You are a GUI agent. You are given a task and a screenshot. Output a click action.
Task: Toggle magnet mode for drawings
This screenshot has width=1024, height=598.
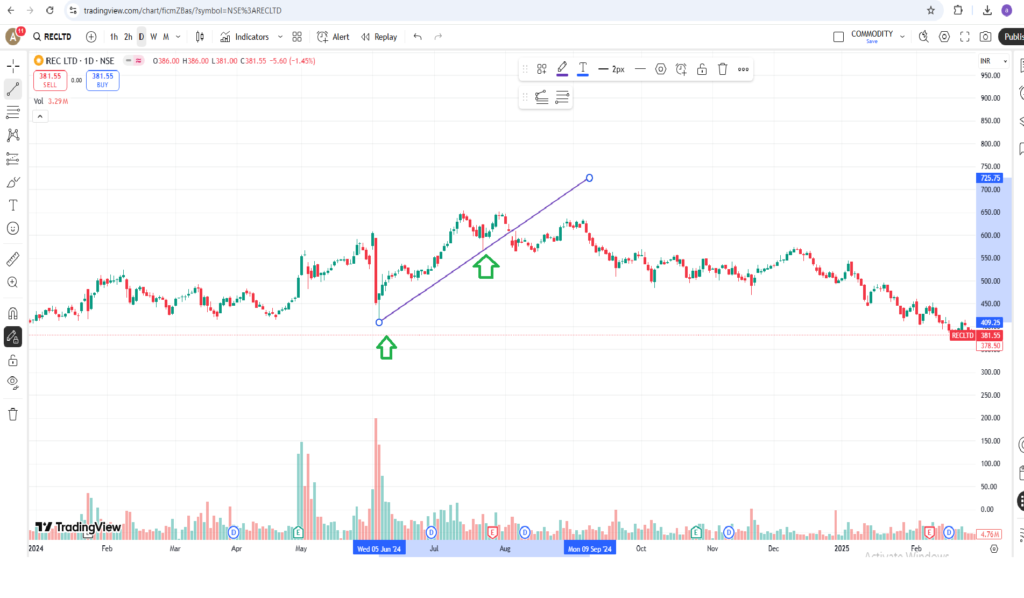(x=13, y=313)
